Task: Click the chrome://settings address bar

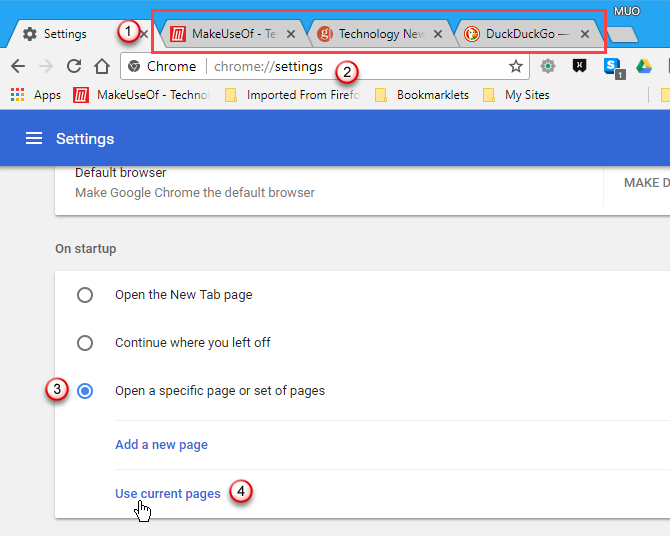Action: tap(325, 66)
